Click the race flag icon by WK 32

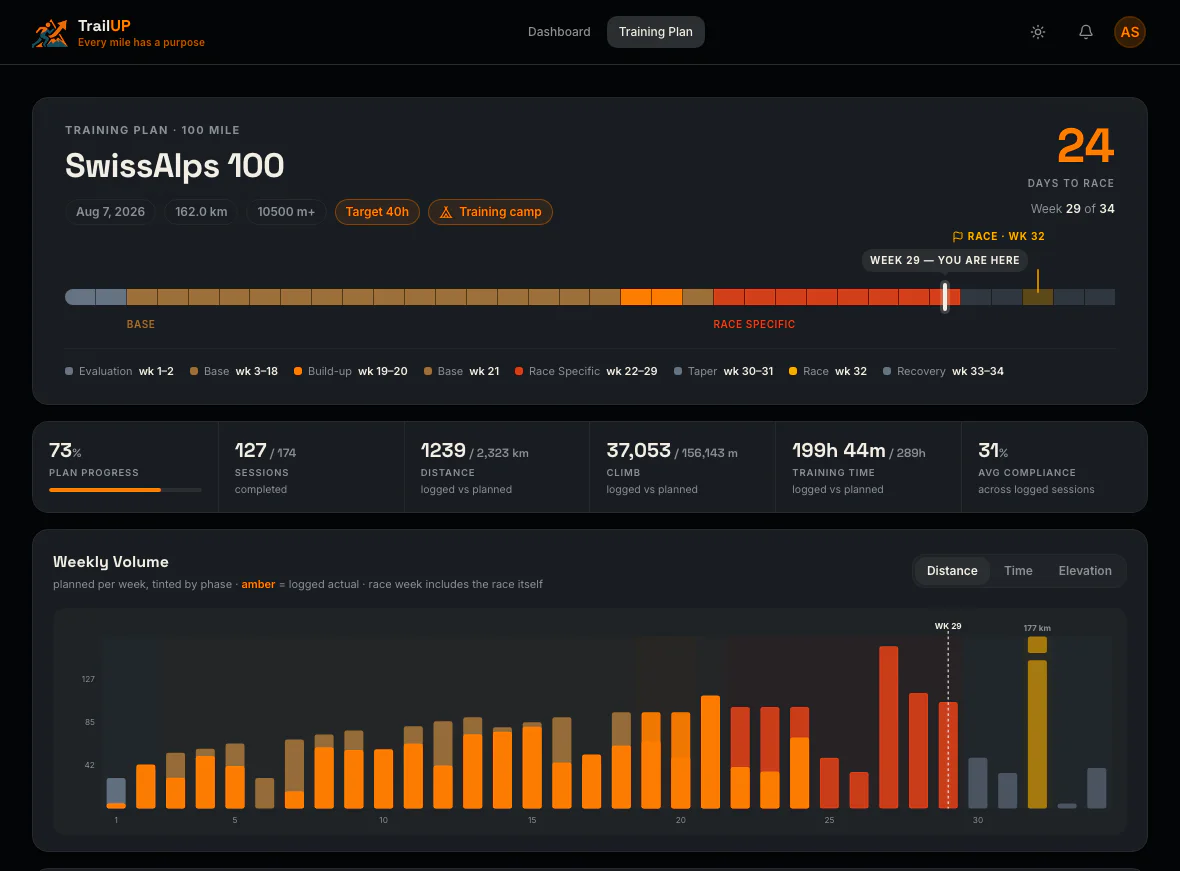tap(957, 236)
